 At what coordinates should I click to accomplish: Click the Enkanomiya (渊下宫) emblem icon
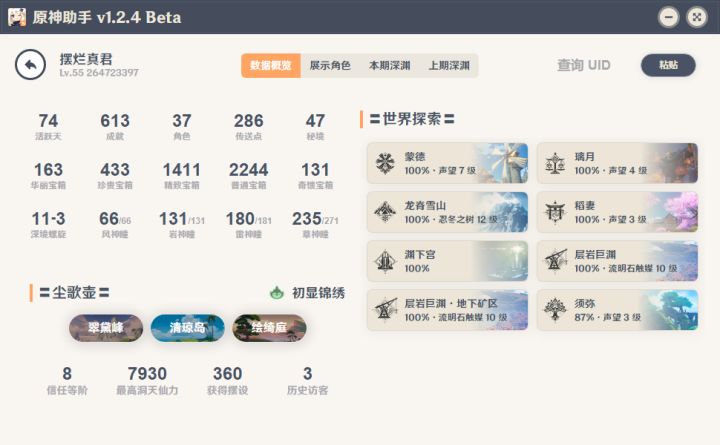pyautogui.click(x=385, y=261)
